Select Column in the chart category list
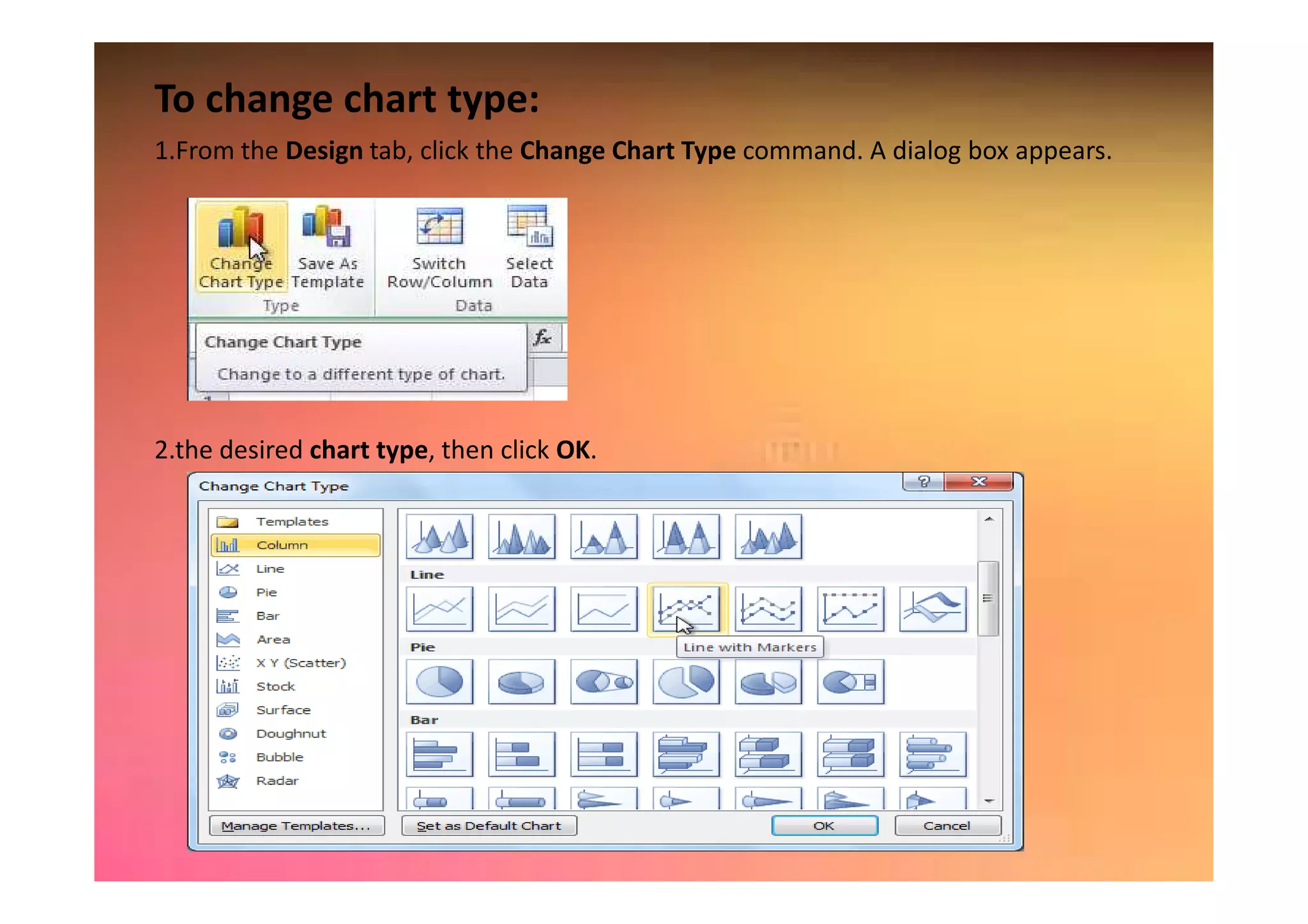The height and width of the screenshot is (924, 1308). click(x=296, y=545)
